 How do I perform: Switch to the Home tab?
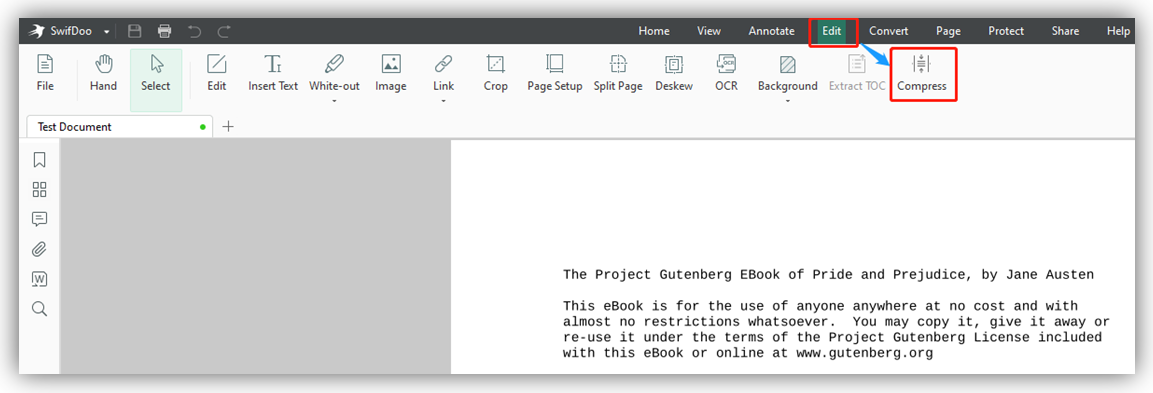click(x=654, y=31)
